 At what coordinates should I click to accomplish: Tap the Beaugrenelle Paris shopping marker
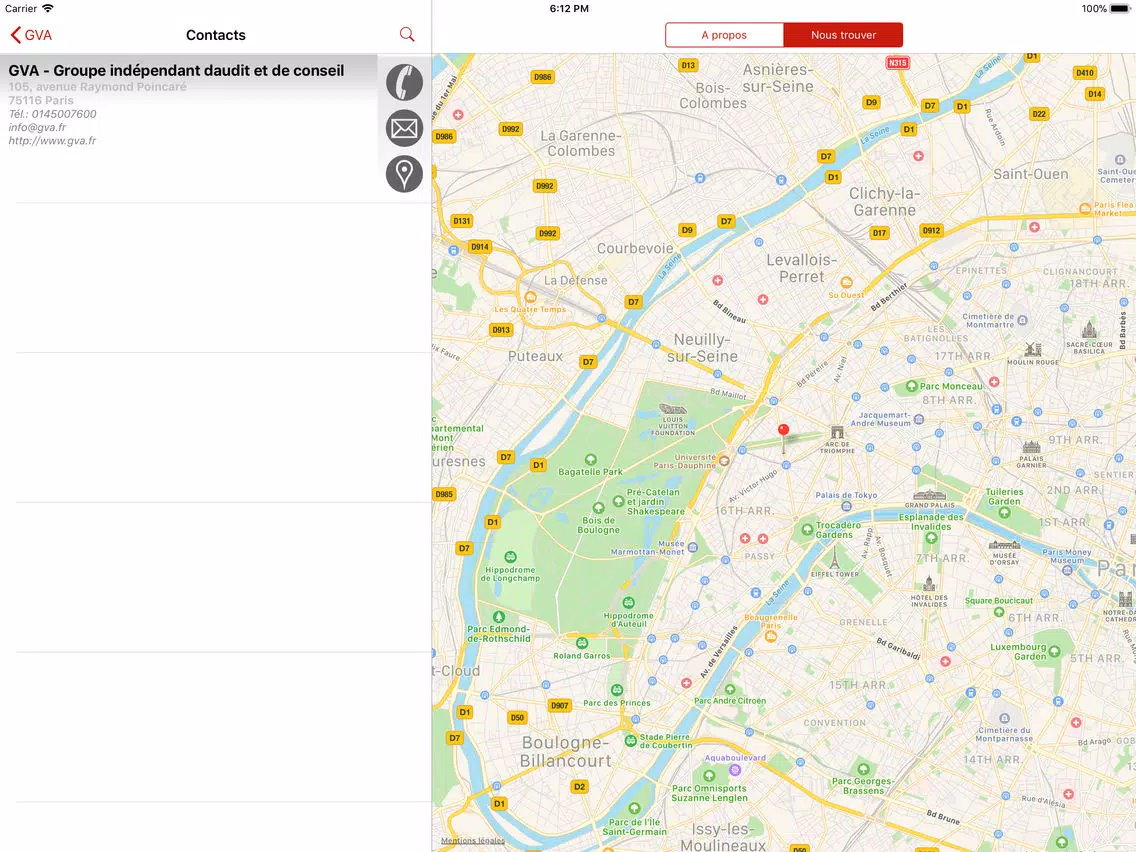pyautogui.click(x=770, y=637)
